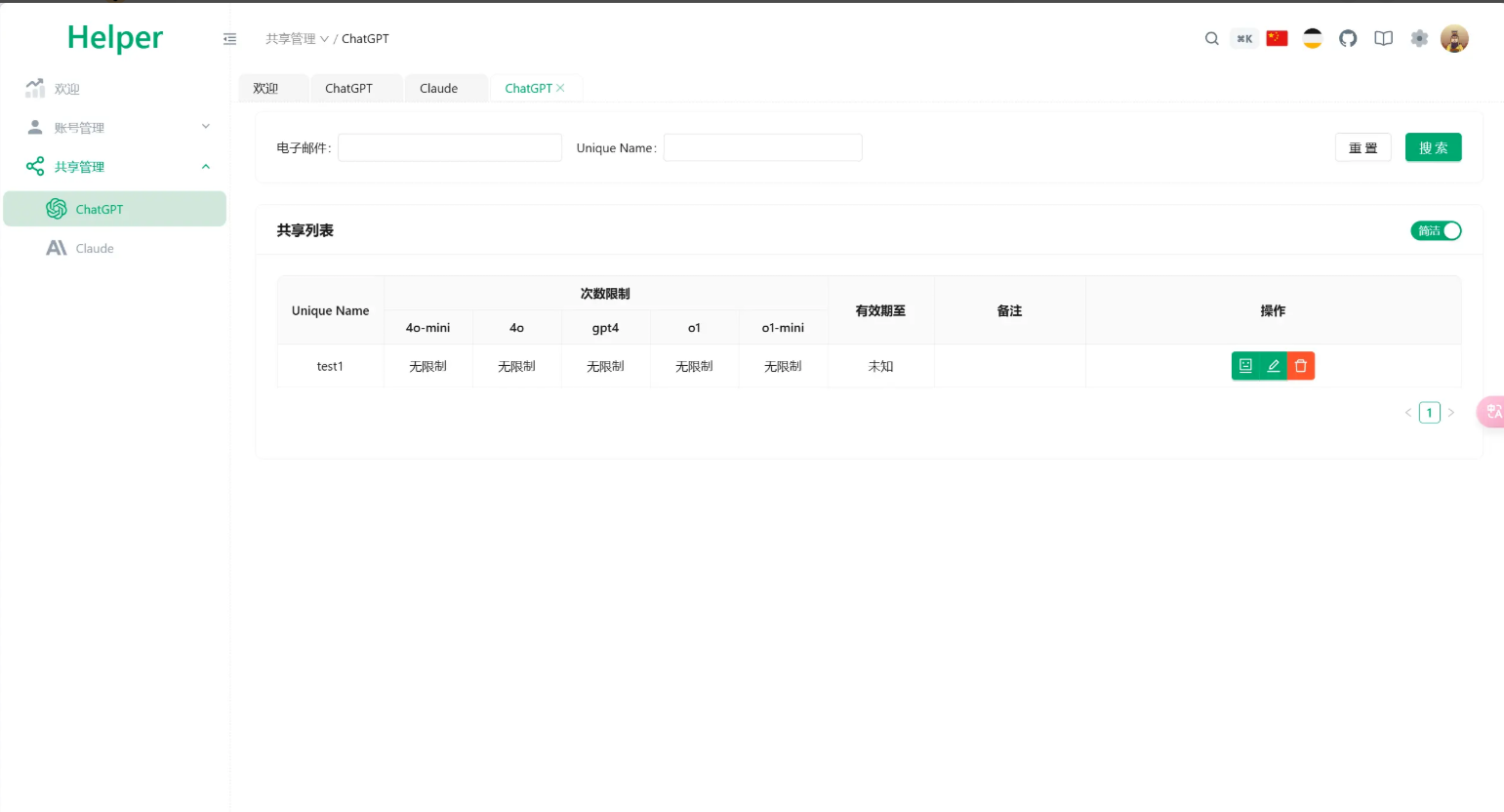
Task: Switch to the 欢迎 tab
Action: point(273,88)
